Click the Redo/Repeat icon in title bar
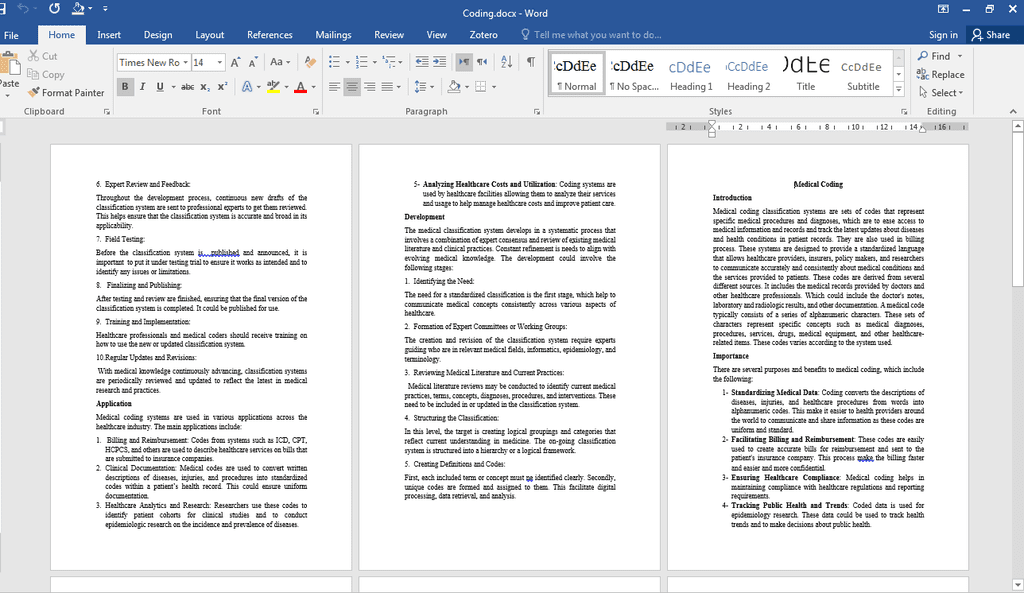The height and width of the screenshot is (593, 1024). click(x=54, y=8)
